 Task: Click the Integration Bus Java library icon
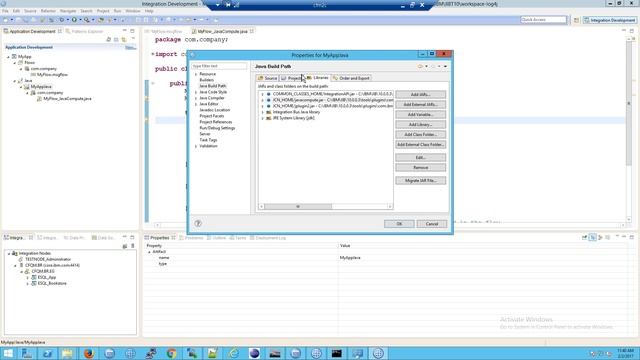pyautogui.click(x=269, y=112)
